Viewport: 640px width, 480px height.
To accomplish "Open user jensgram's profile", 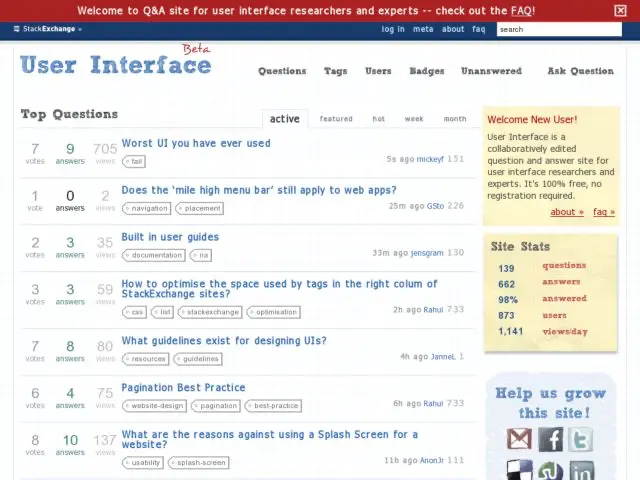I will [x=427, y=253].
